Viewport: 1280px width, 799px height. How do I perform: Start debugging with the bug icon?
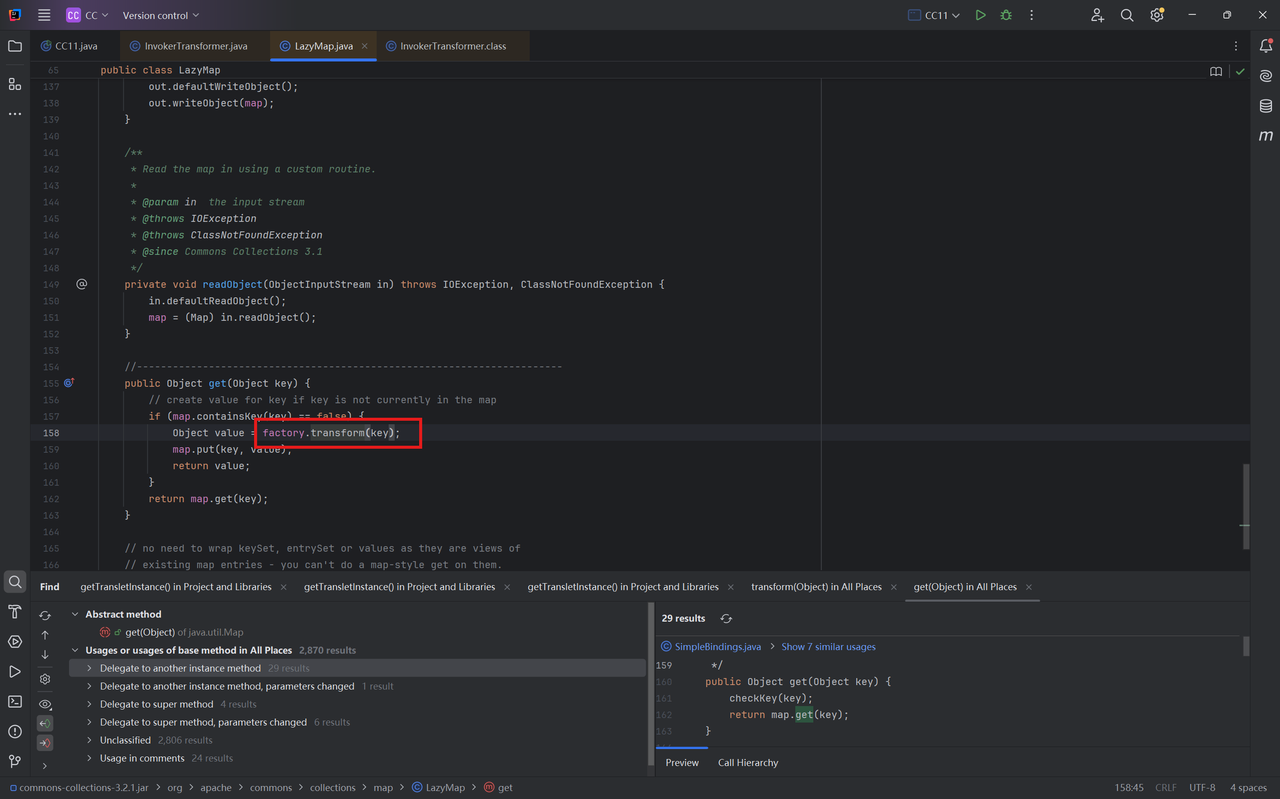[1006, 15]
